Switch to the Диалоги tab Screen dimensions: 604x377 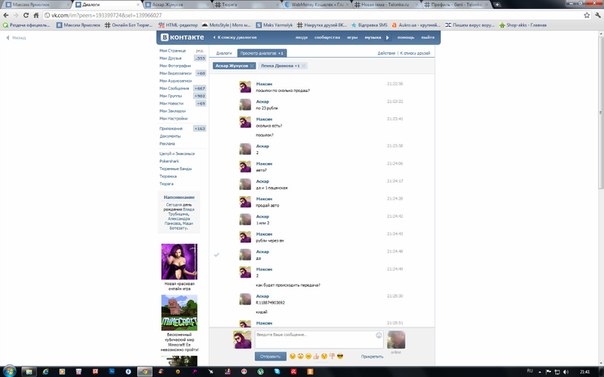tap(224, 53)
